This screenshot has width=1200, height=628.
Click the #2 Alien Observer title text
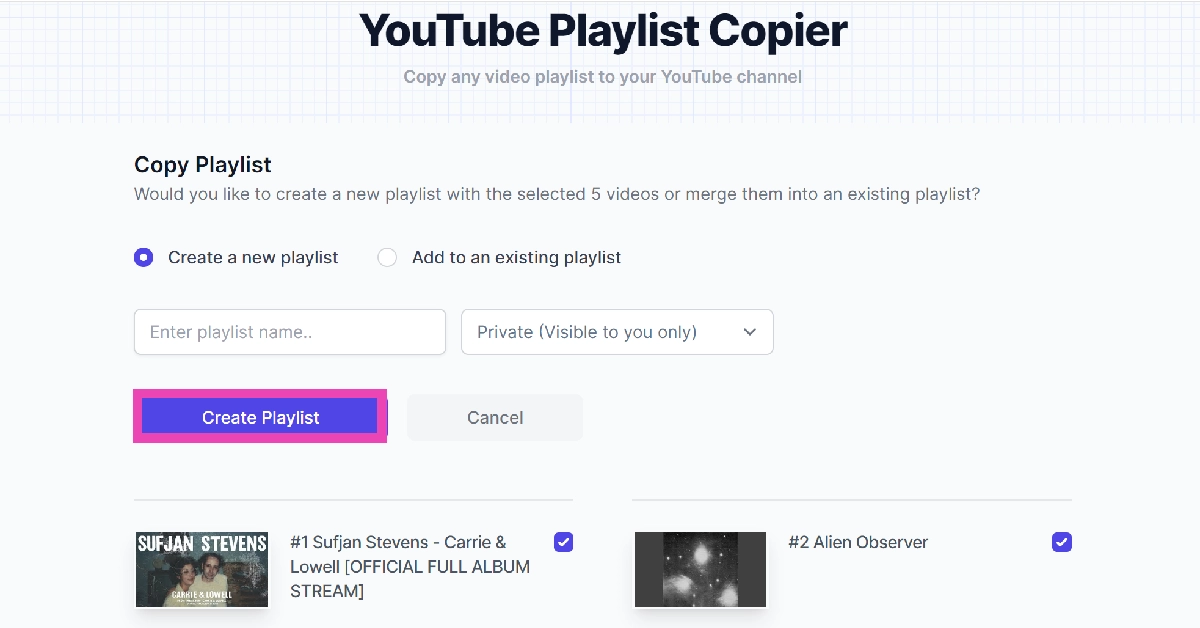click(858, 542)
